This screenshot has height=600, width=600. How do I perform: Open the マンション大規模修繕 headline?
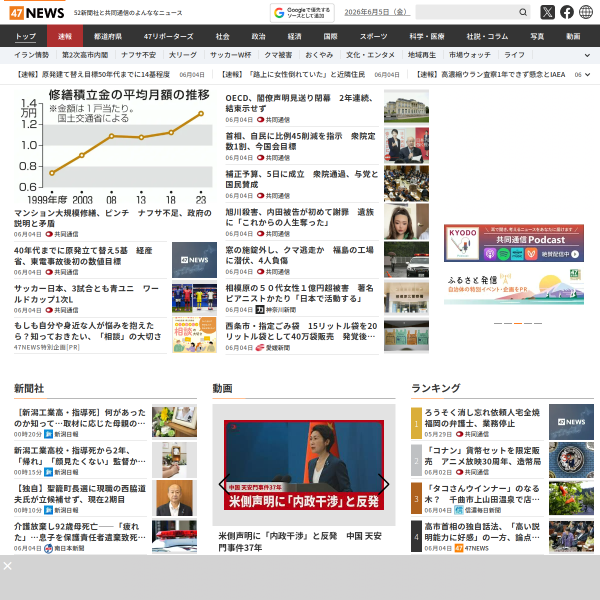(x=112, y=218)
